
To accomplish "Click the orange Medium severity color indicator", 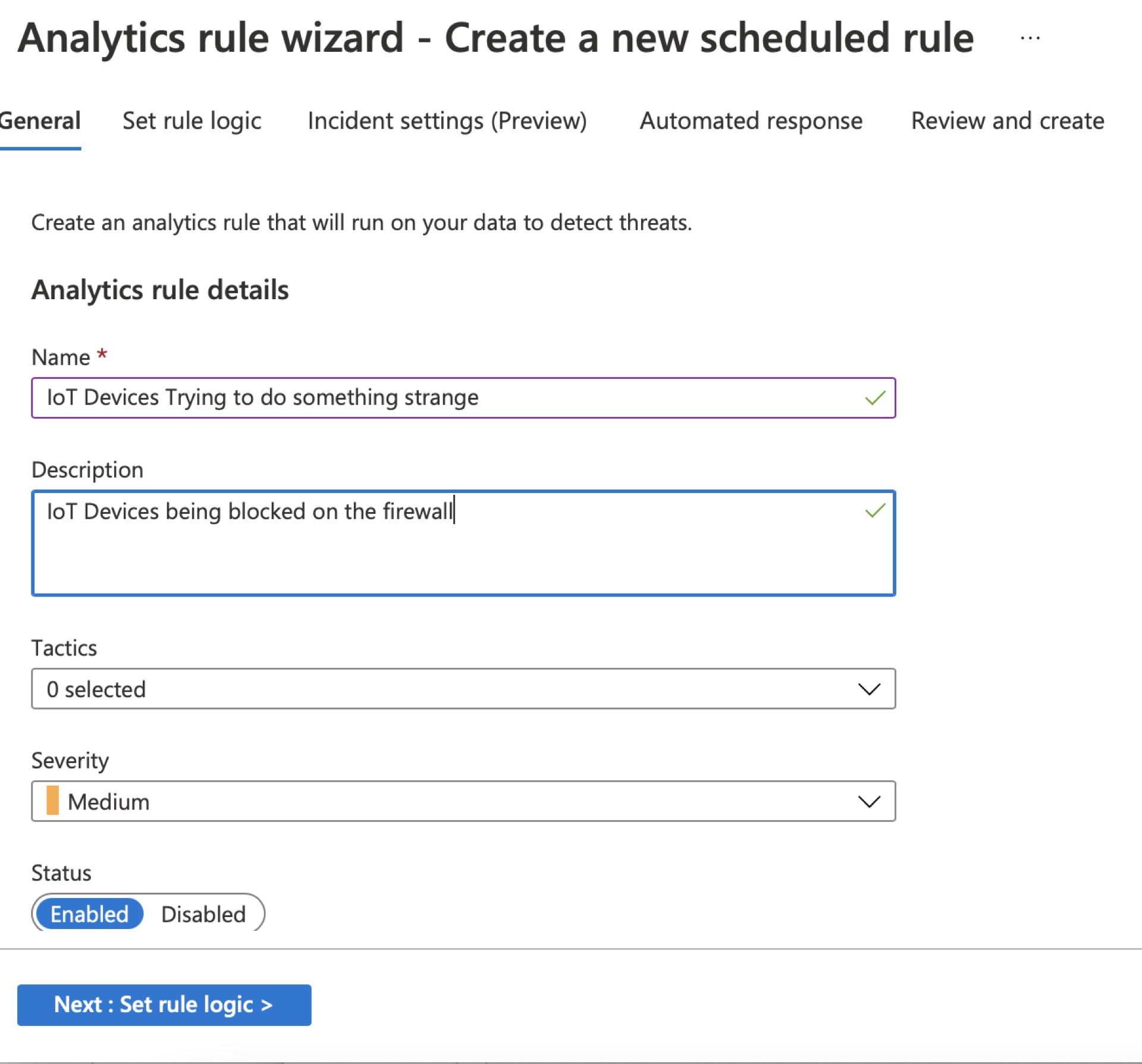I will 53,801.
